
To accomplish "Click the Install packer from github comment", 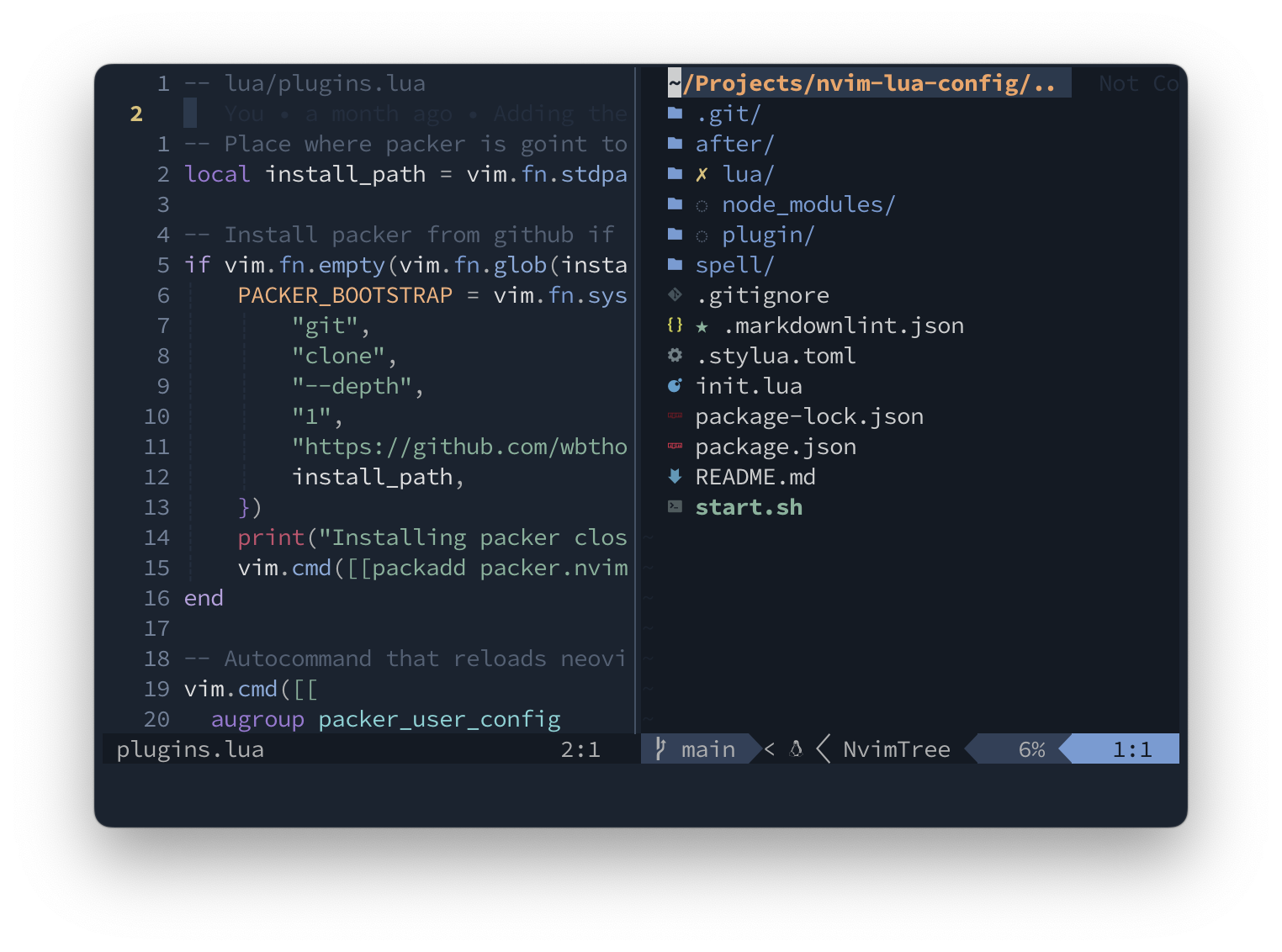I will [x=399, y=235].
